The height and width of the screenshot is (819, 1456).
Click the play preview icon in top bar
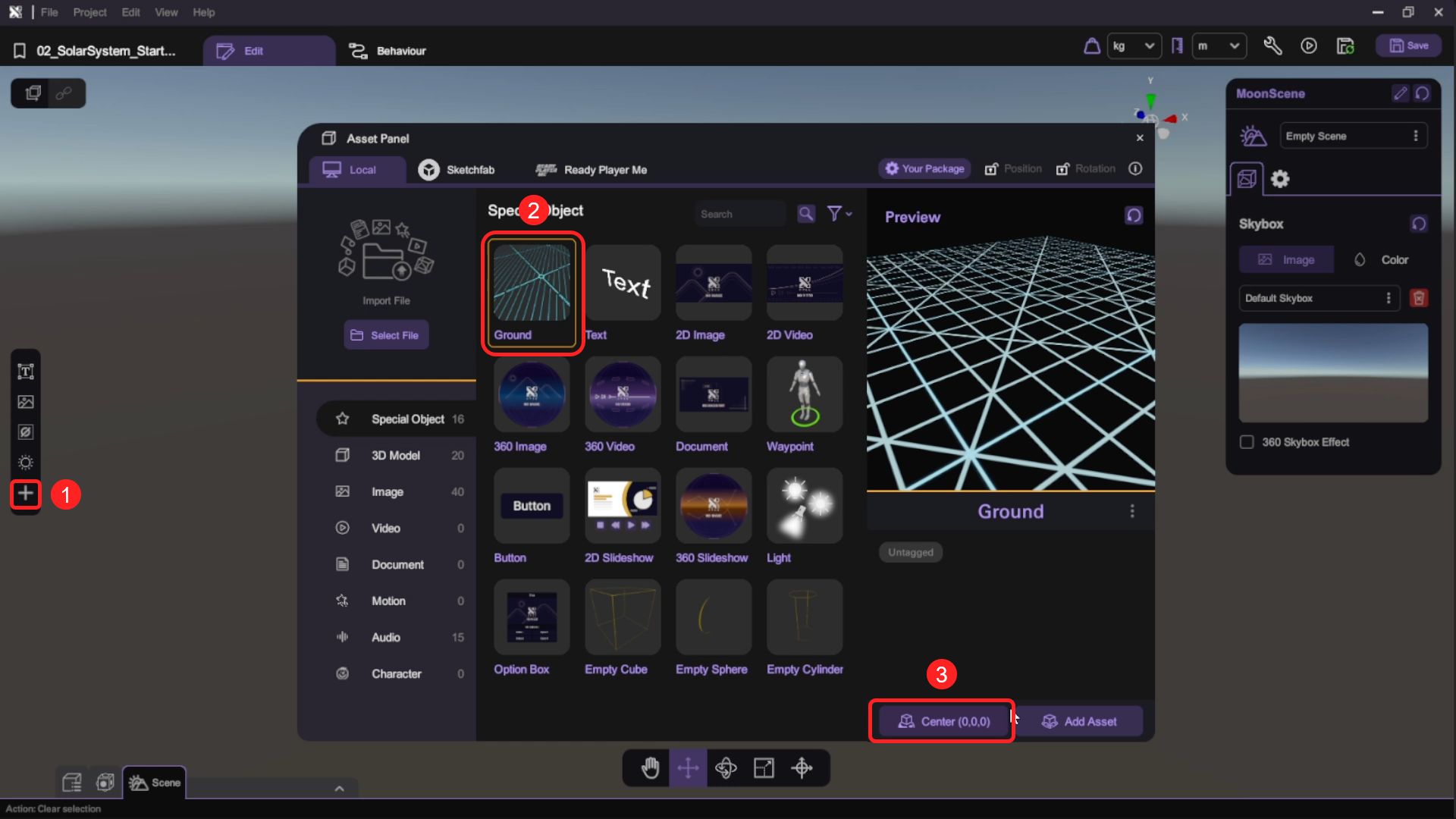click(x=1309, y=46)
